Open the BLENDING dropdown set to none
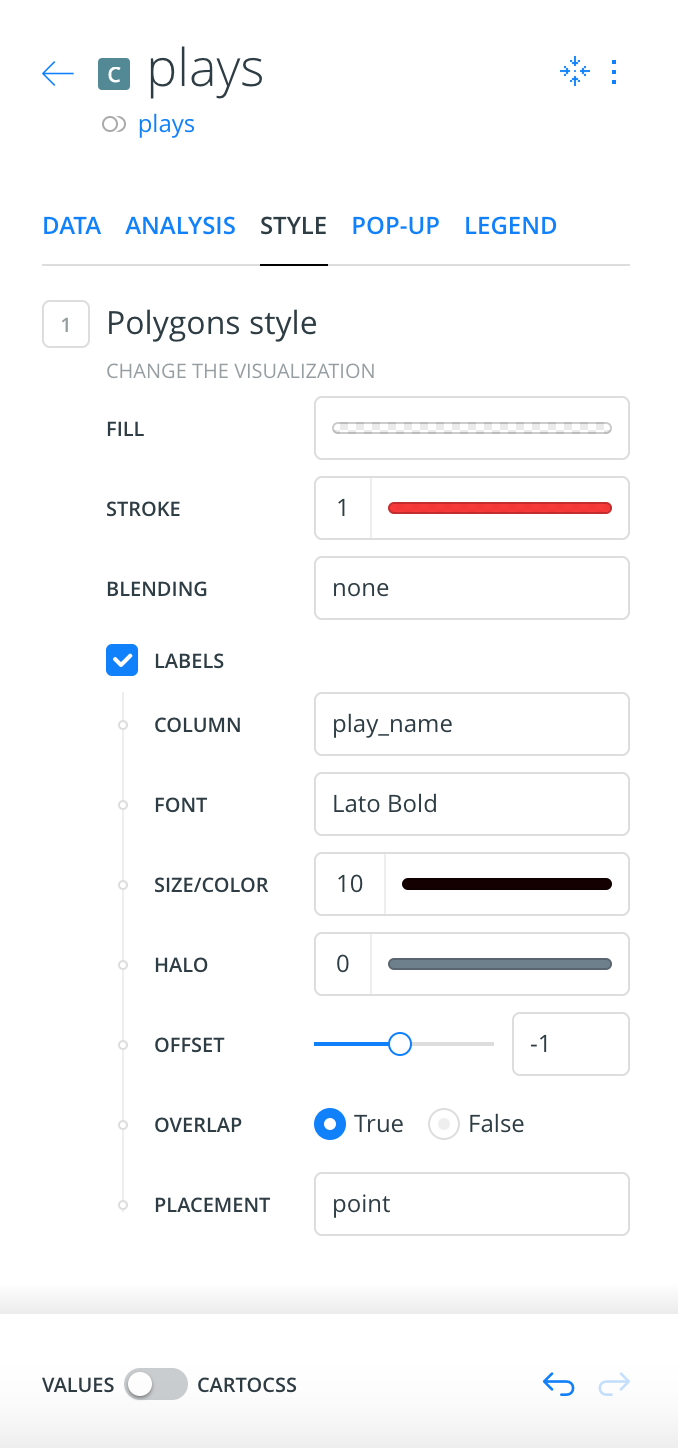Screen dimensions: 678x1448 472,588
